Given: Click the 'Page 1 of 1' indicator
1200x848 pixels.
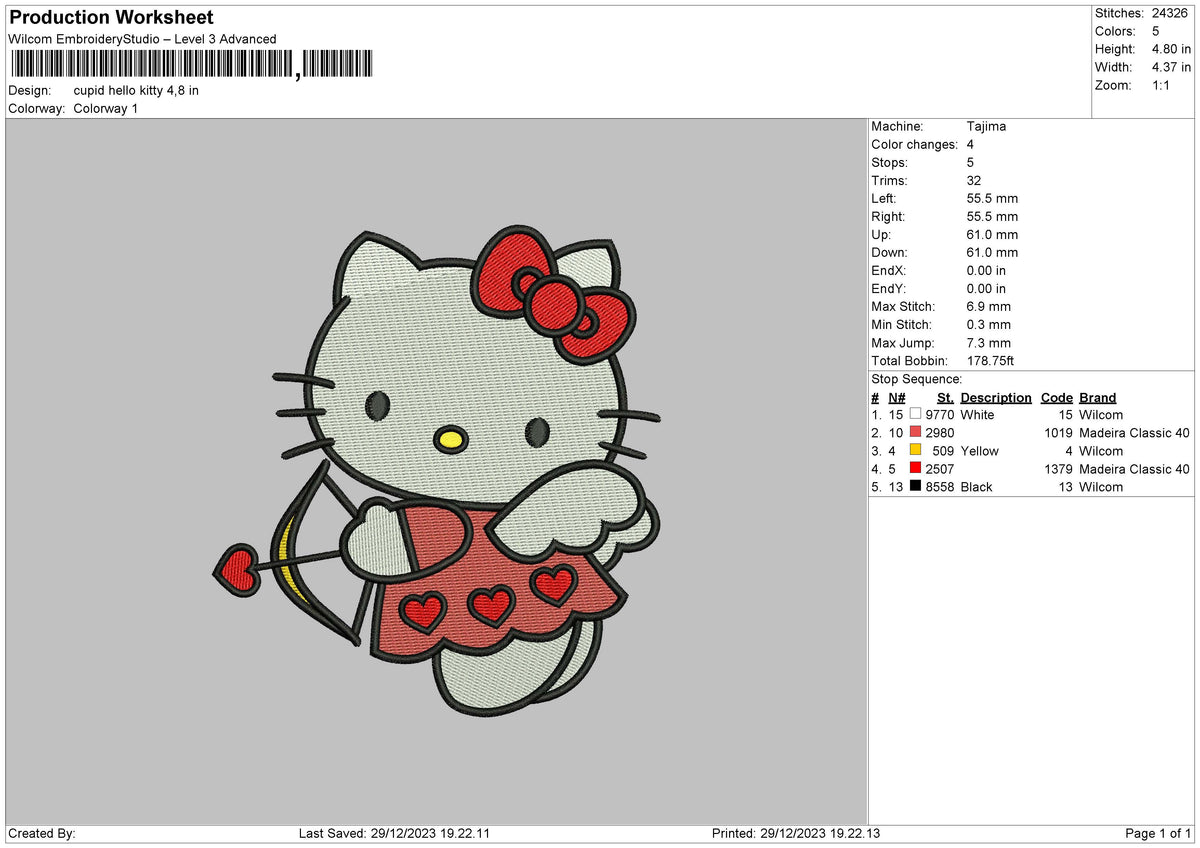Looking at the screenshot, I should point(1158,833).
